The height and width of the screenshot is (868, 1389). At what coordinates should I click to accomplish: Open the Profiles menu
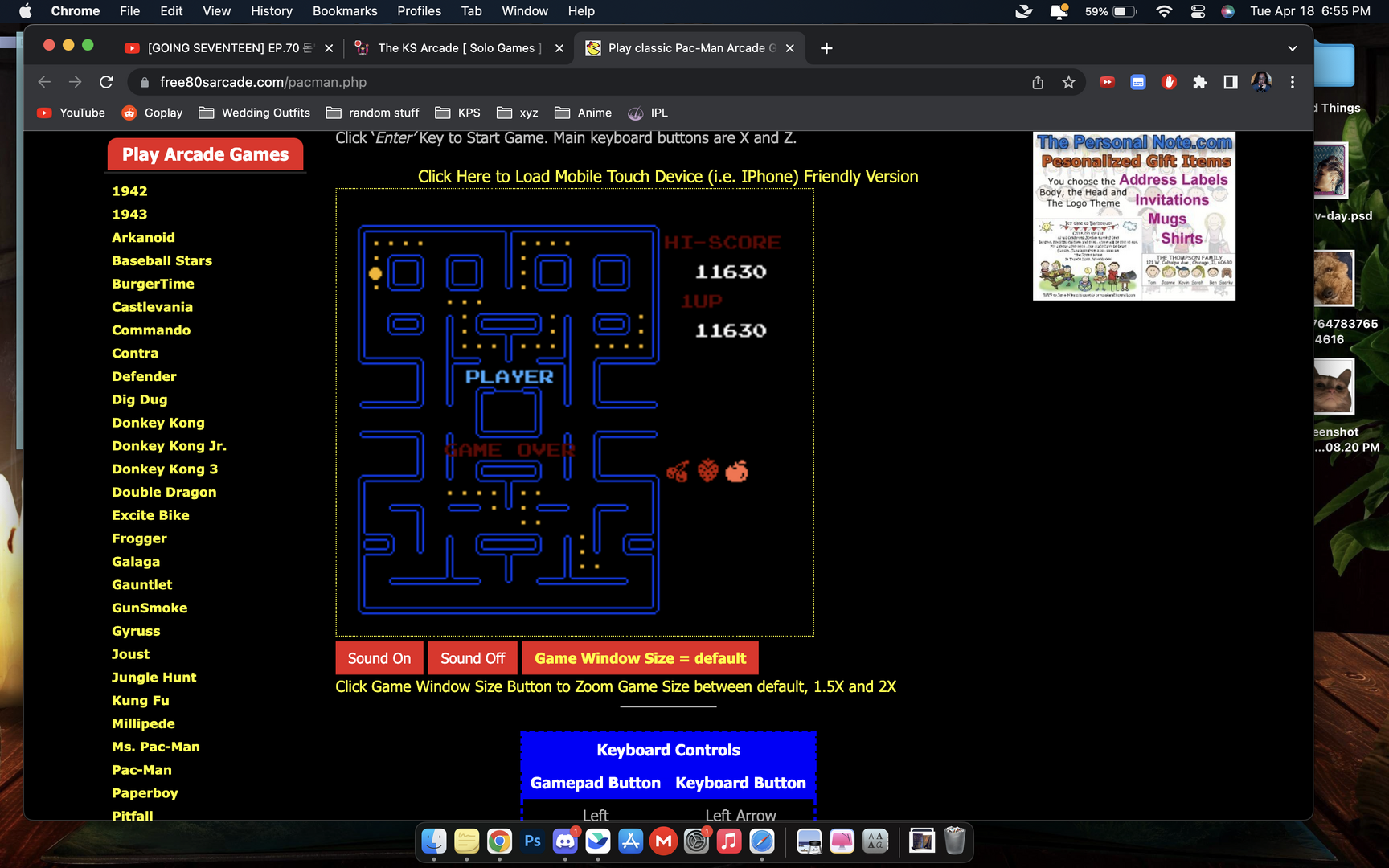click(419, 11)
